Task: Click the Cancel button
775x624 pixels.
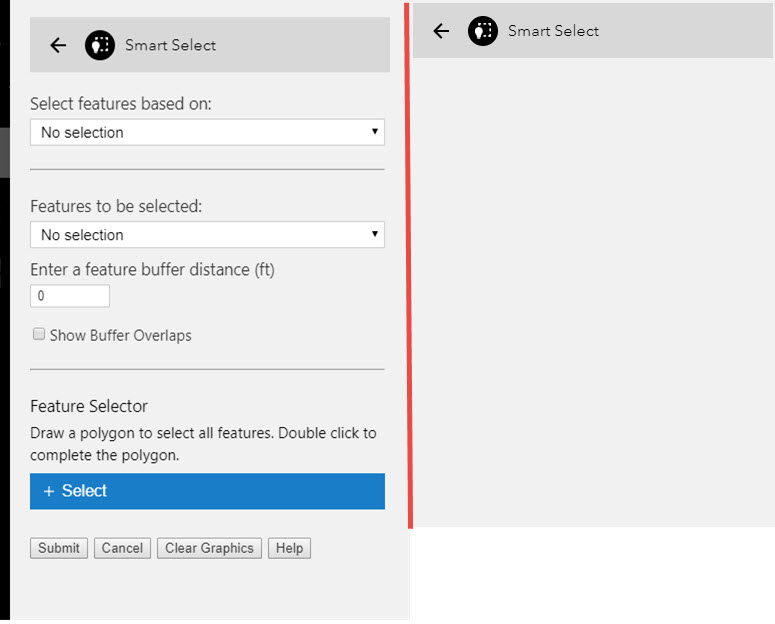Action: click(x=122, y=548)
